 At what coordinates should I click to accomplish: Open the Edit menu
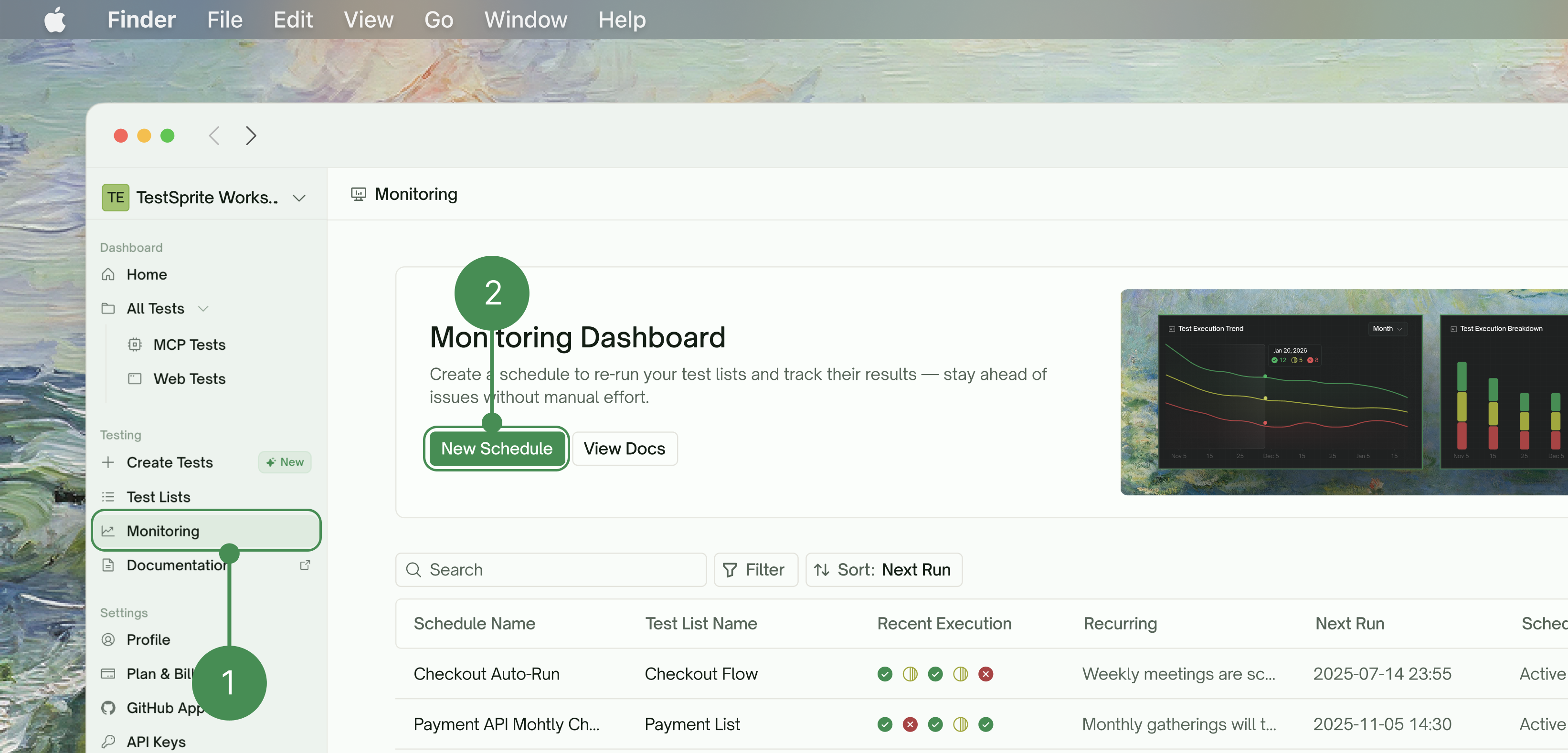point(293,20)
